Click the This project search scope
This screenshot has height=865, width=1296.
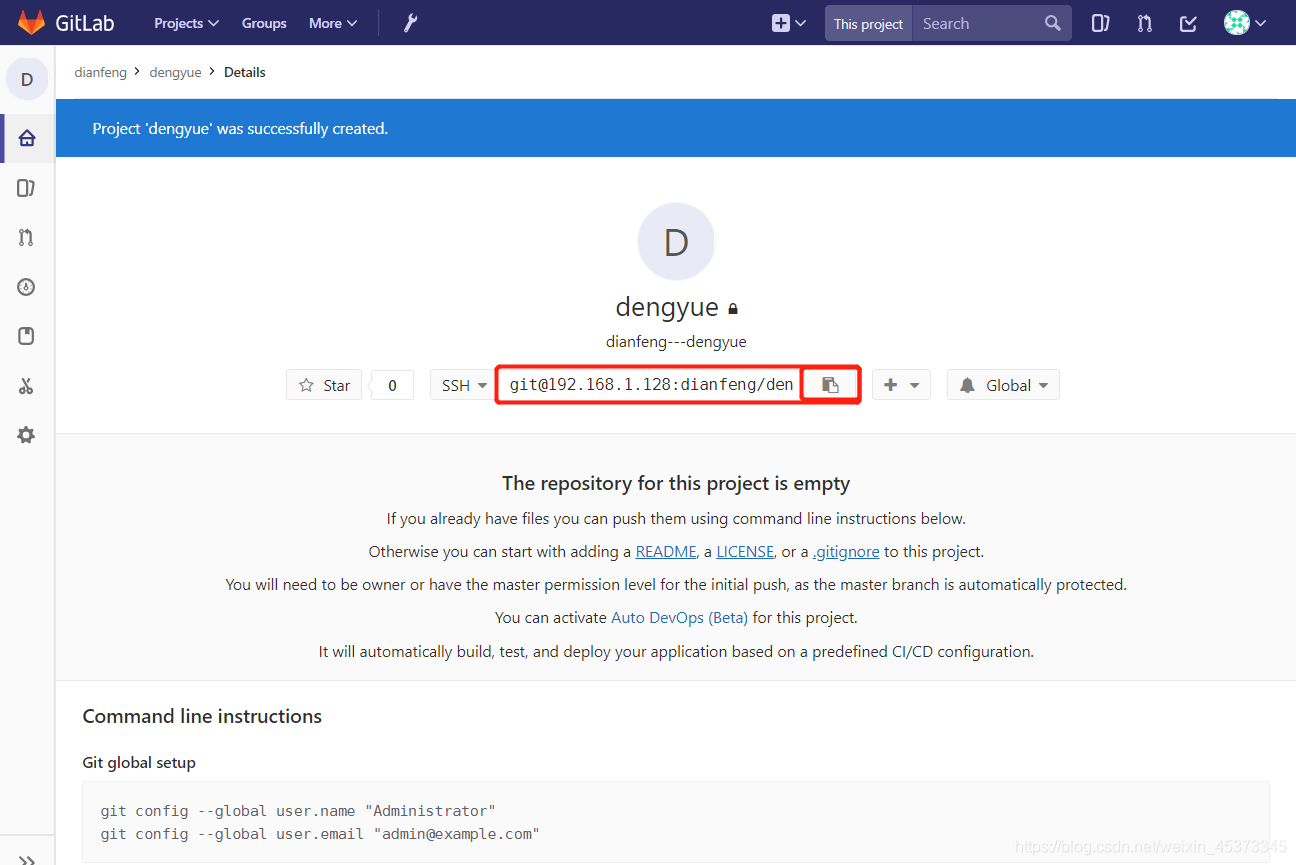point(868,24)
